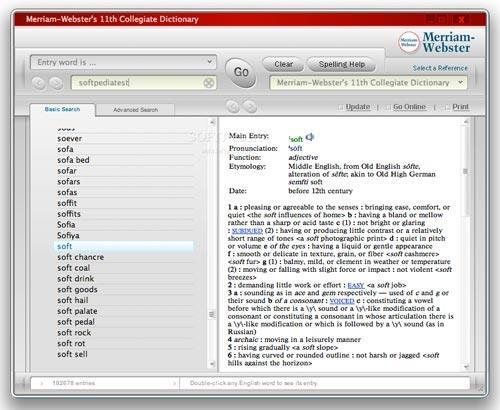Click the red close button in the title bar
The image size is (500, 410).
point(461,20)
